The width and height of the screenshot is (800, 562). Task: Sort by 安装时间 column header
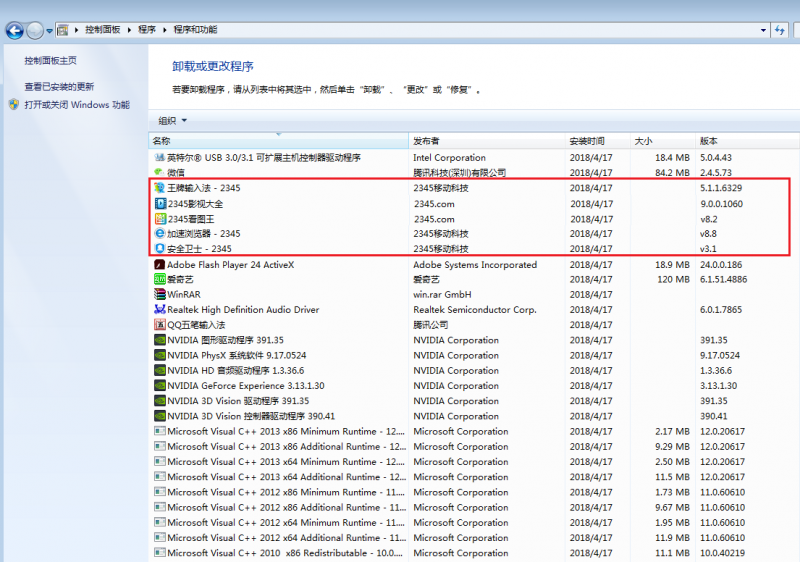[597, 141]
